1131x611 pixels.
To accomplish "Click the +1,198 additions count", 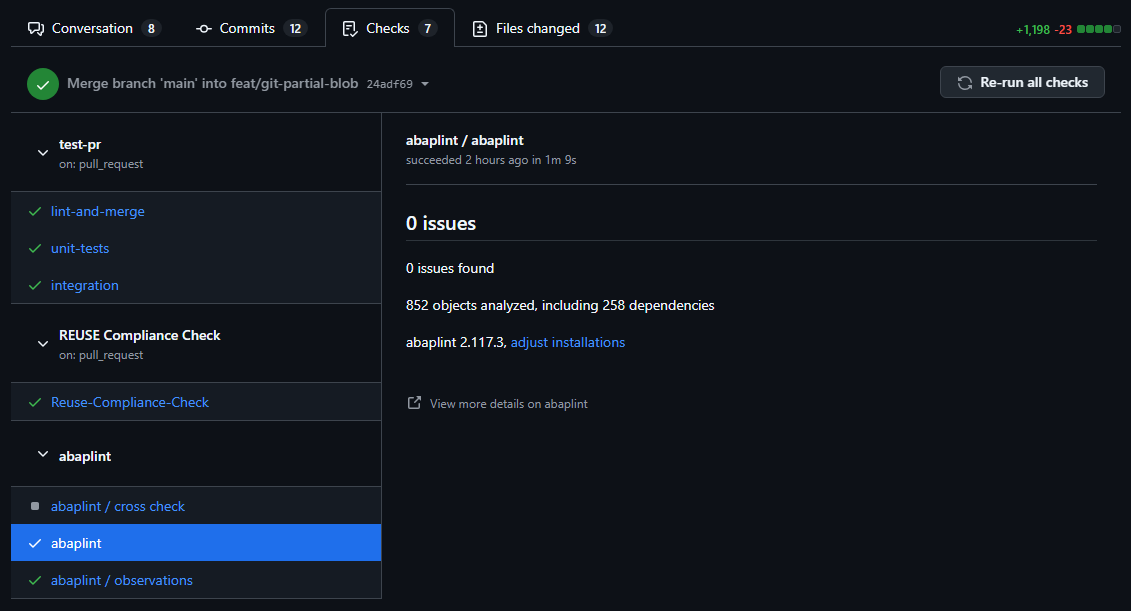I will (x=1032, y=30).
